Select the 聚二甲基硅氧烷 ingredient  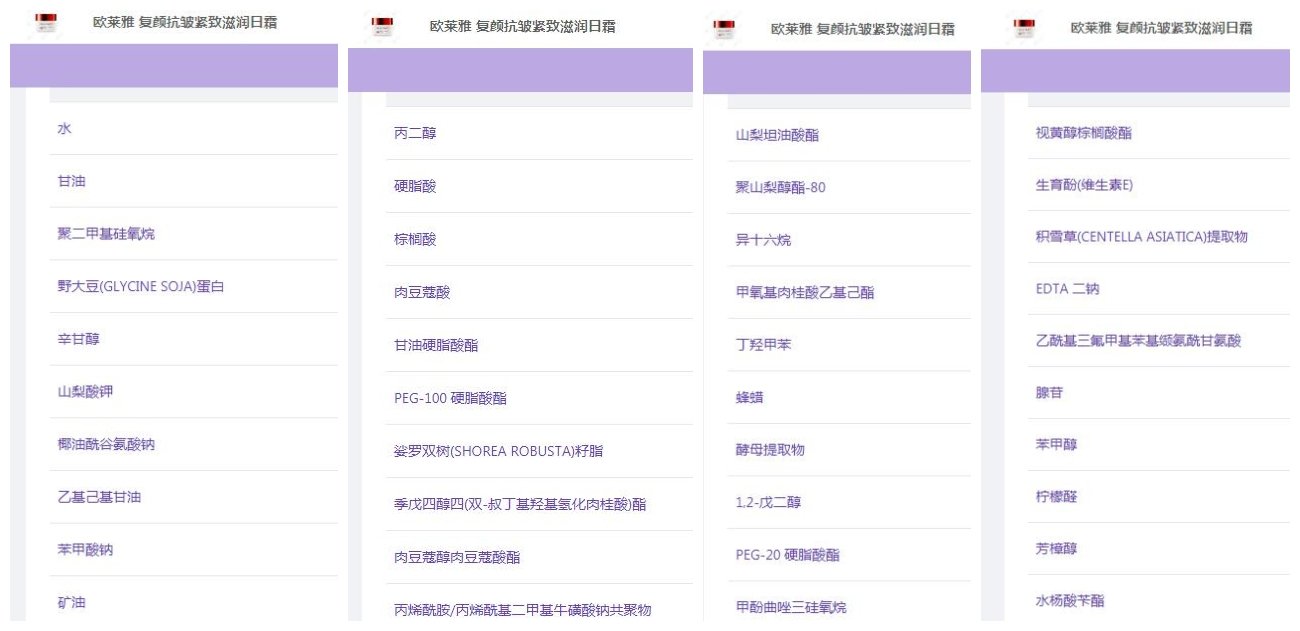click(x=106, y=234)
